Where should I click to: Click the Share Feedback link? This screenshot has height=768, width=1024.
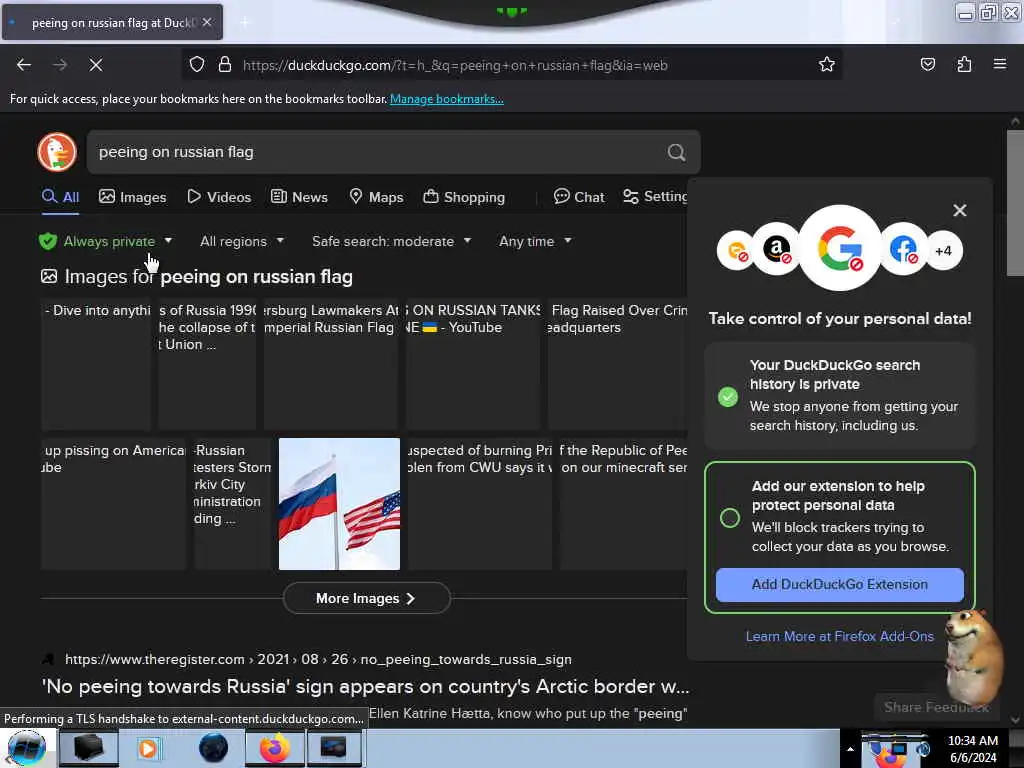click(936, 707)
